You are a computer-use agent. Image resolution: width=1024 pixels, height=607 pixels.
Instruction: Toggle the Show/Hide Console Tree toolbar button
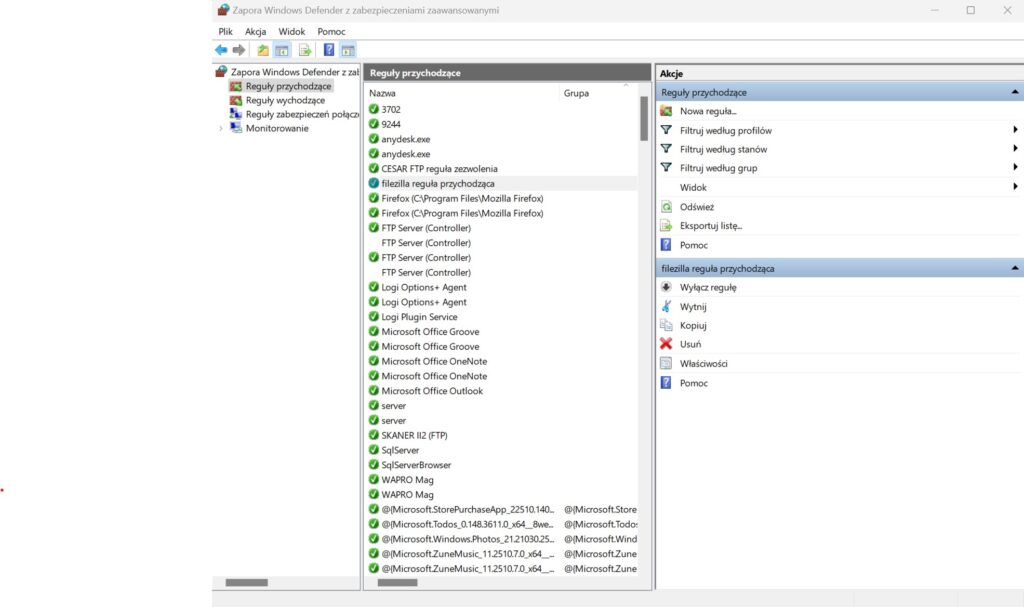tap(282, 50)
